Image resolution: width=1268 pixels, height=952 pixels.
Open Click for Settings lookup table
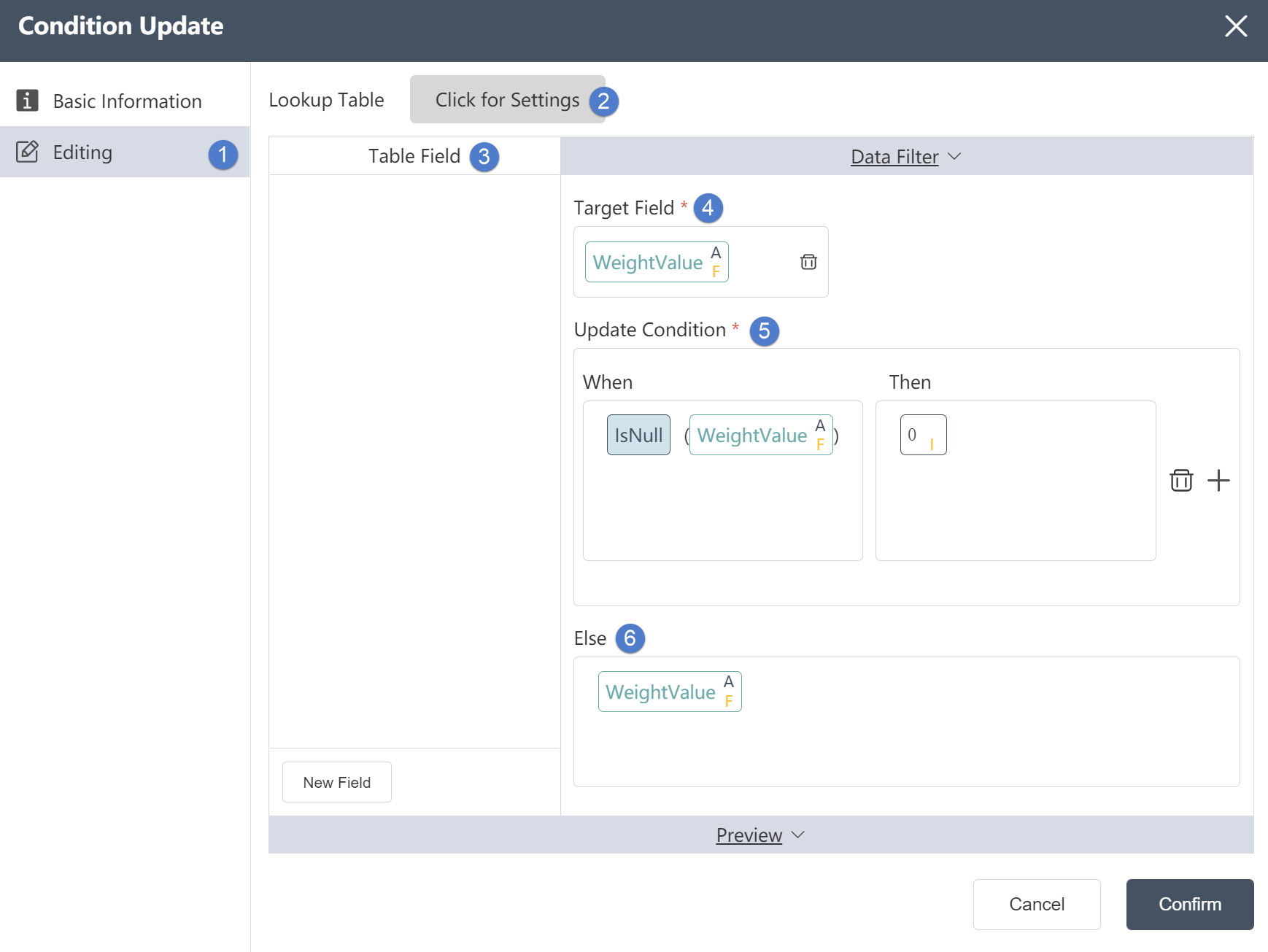[x=507, y=99]
